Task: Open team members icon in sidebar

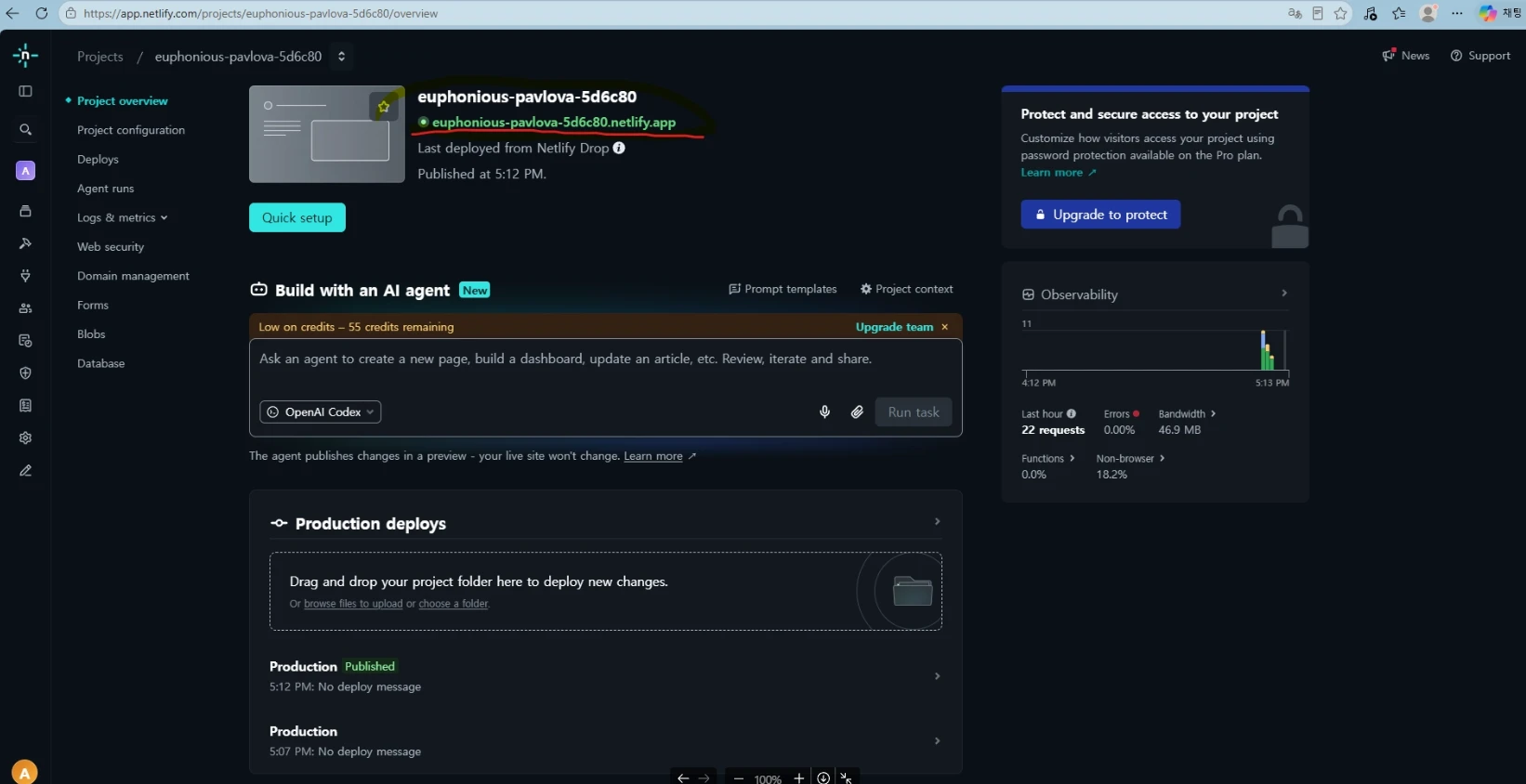Action: [x=25, y=308]
